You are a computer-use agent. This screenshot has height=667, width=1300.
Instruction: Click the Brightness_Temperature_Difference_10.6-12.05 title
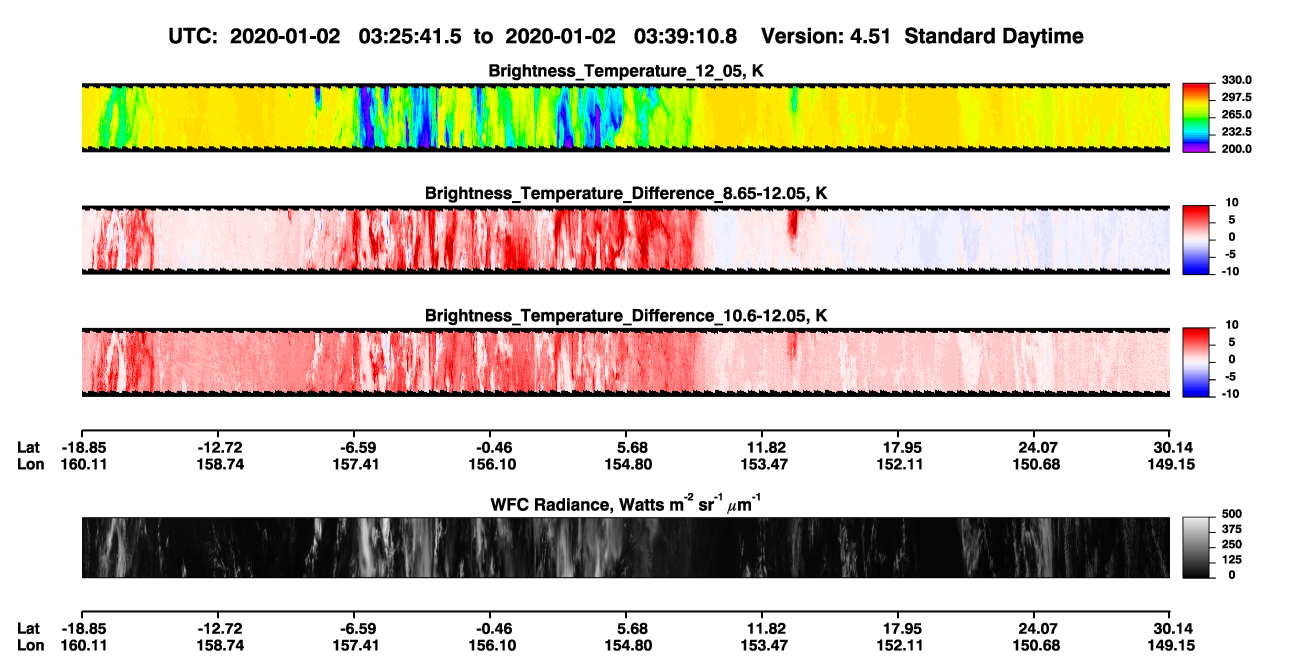coord(626,316)
